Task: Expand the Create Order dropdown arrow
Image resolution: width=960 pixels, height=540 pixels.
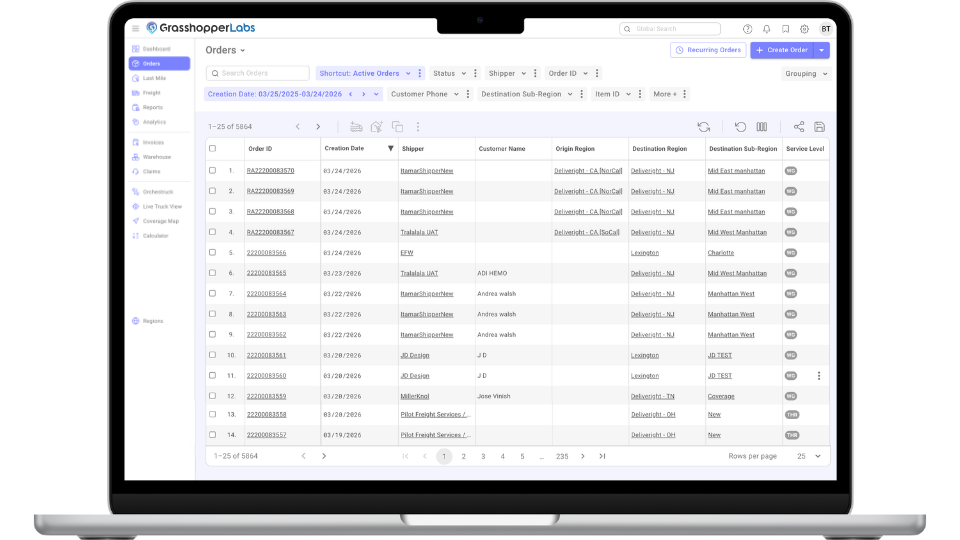Action: pyautogui.click(x=821, y=50)
